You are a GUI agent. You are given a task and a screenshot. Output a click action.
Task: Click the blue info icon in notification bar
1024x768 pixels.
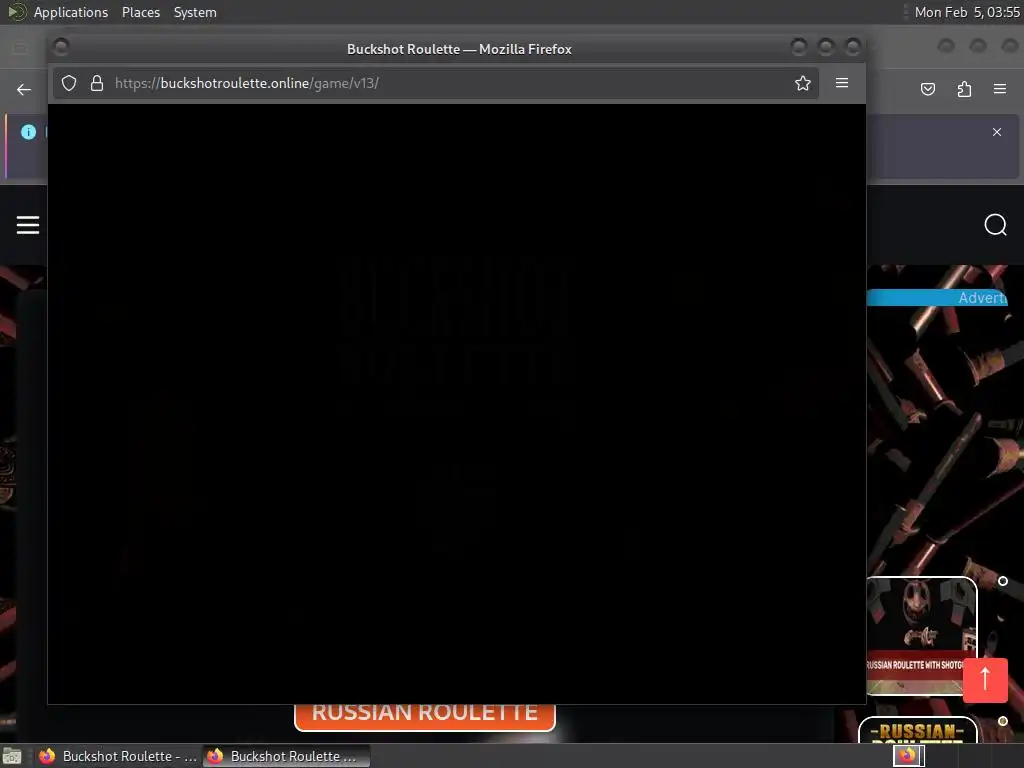click(28, 132)
